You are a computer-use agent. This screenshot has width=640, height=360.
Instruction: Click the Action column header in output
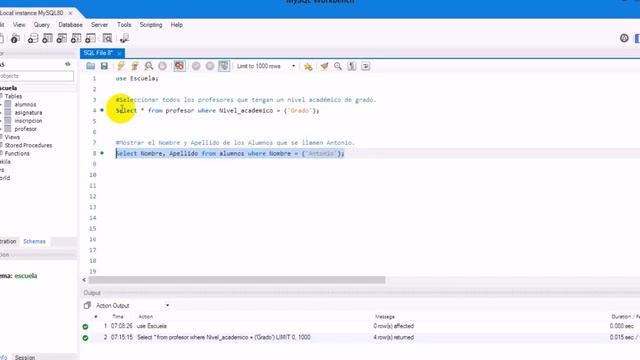pos(145,317)
